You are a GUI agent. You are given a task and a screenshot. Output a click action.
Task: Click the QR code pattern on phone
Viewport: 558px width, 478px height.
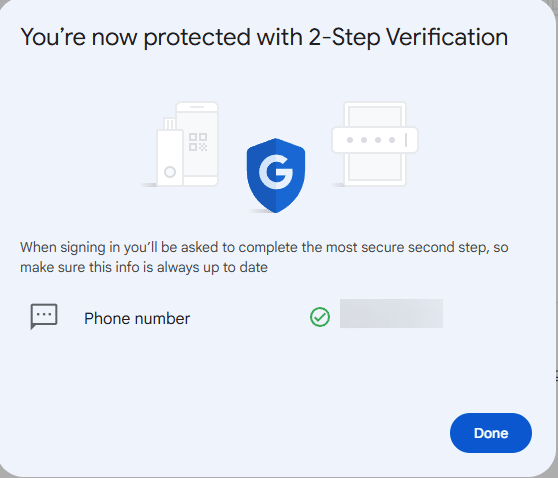point(198,142)
